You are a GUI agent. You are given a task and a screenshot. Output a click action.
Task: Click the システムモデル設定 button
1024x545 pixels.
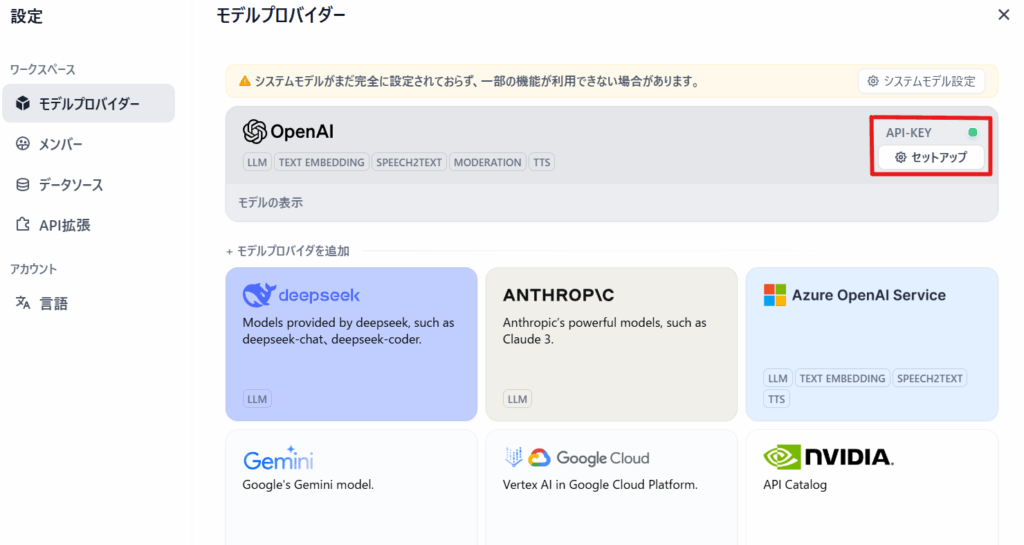pos(921,81)
